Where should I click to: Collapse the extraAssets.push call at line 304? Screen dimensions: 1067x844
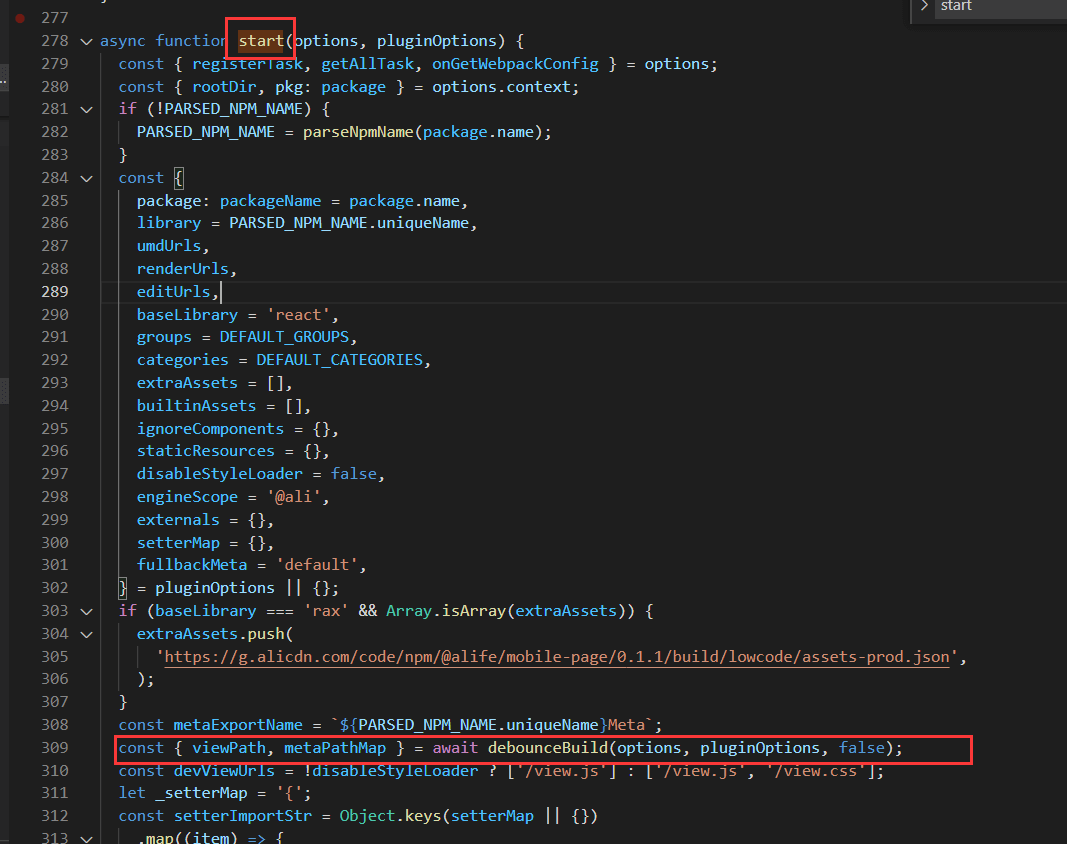point(86,634)
